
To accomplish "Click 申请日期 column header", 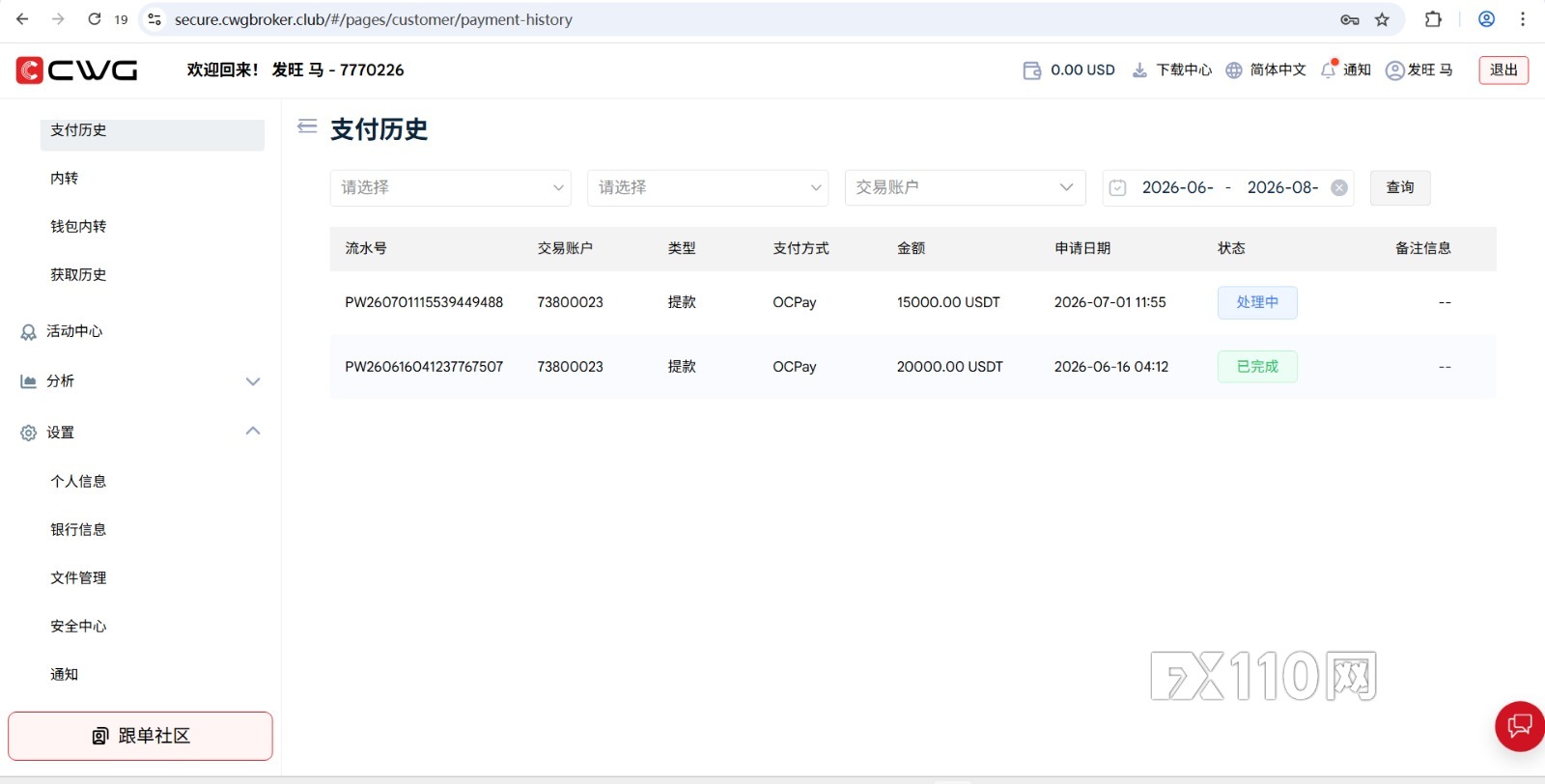I will tap(1082, 248).
